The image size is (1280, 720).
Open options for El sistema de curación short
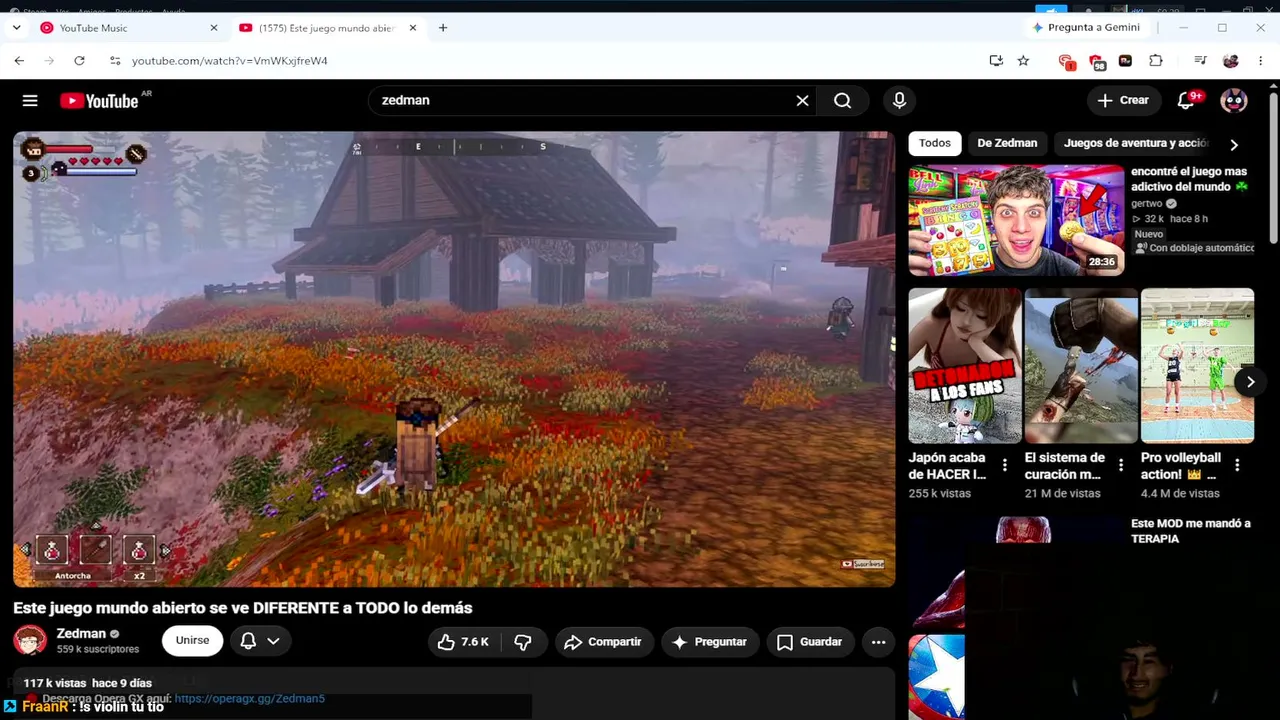(x=1121, y=465)
